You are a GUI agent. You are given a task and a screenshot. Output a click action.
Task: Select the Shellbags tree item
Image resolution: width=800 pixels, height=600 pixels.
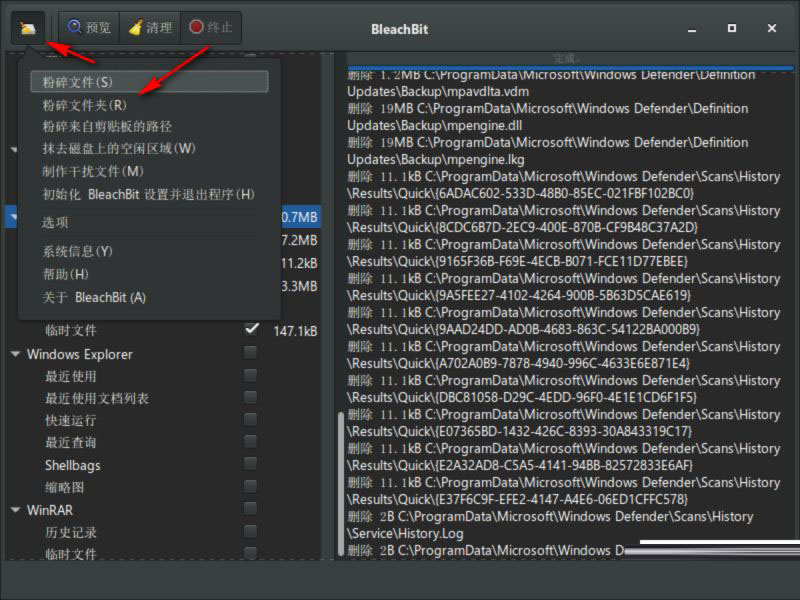[x=72, y=465]
